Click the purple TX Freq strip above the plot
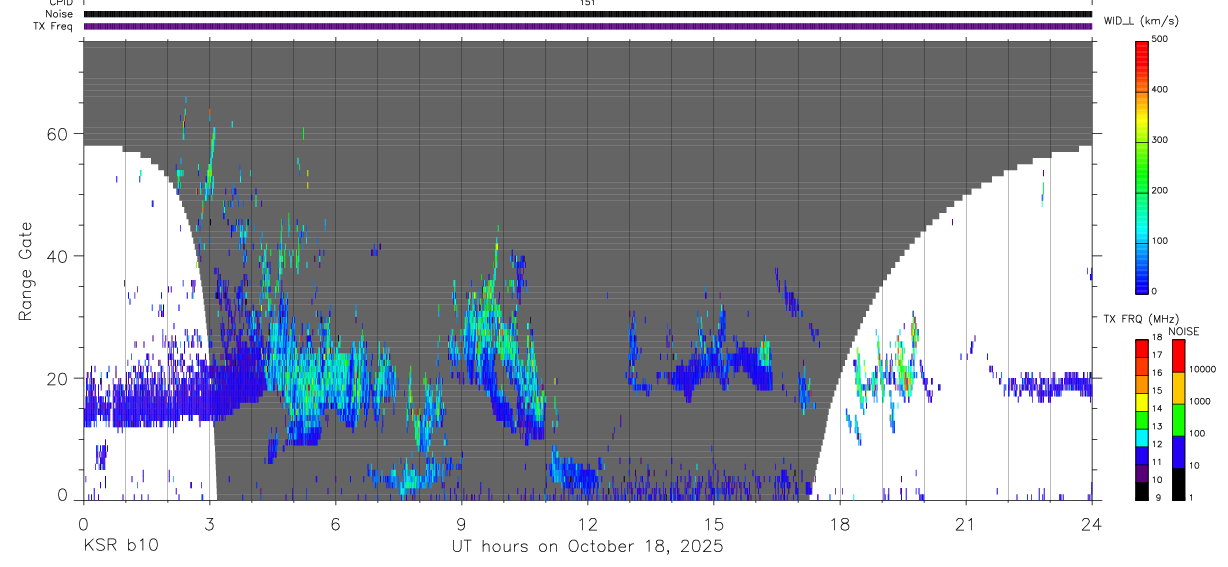The width and height of the screenshot is (1228, 567). pos(587,26)
